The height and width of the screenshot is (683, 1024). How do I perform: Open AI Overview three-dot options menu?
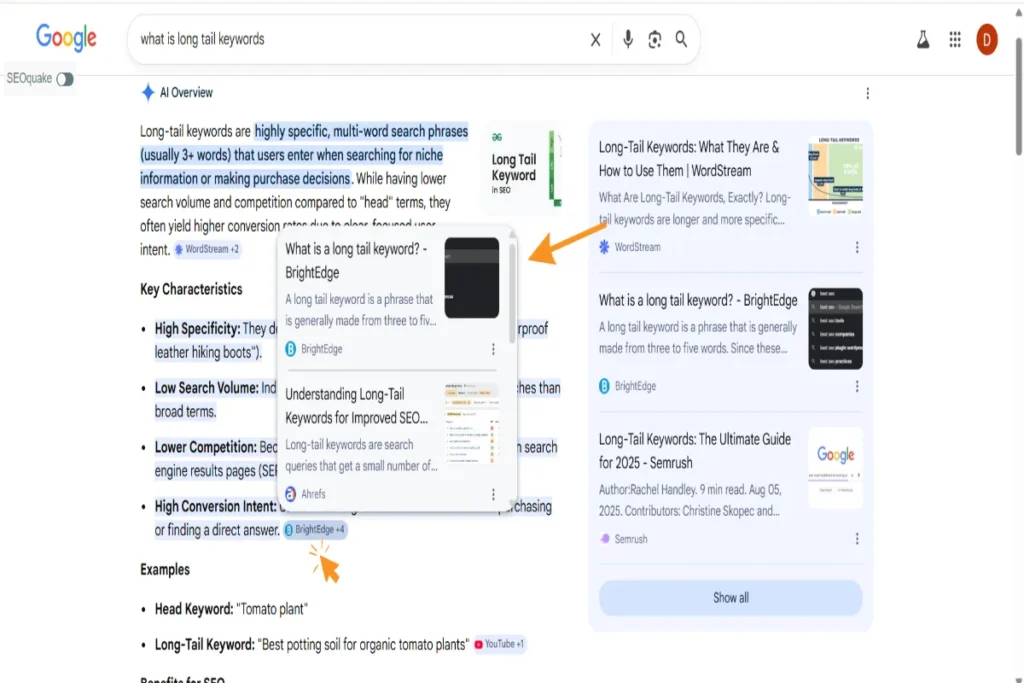click(867, 93)
